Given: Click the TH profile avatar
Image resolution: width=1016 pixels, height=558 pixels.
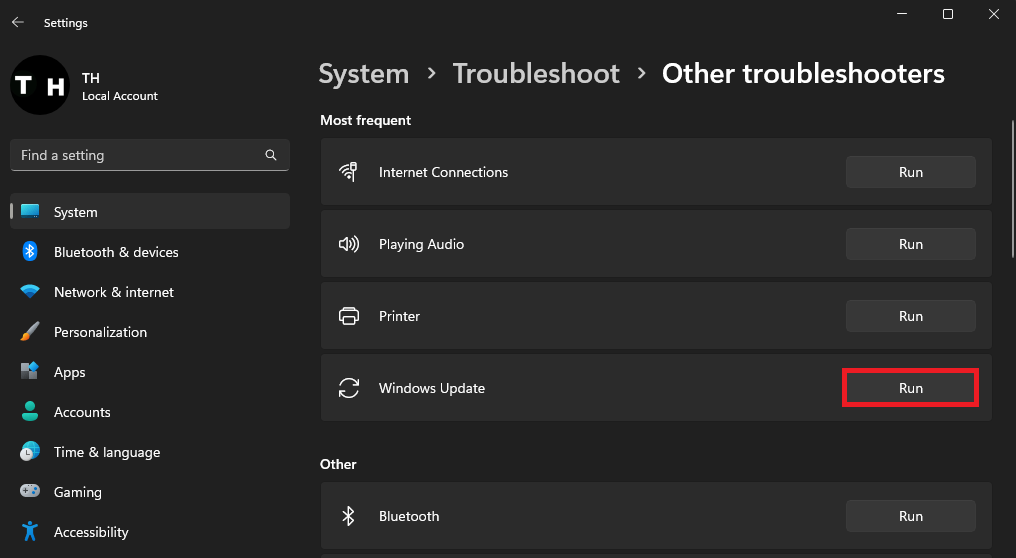Looking at the screenshot, I should [40, 85].
